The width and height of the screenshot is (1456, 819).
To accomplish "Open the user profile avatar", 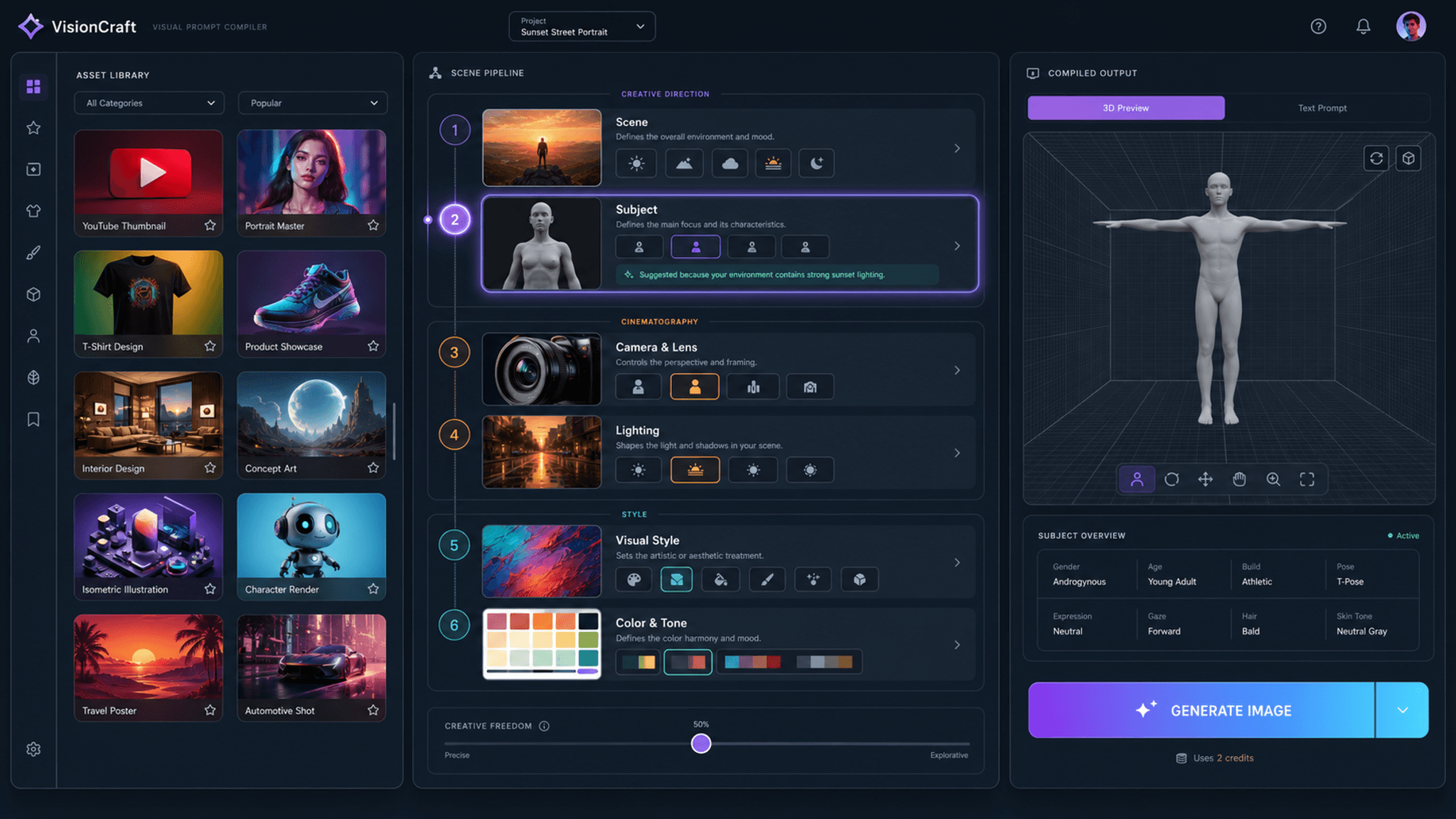I will (1410, 26).
